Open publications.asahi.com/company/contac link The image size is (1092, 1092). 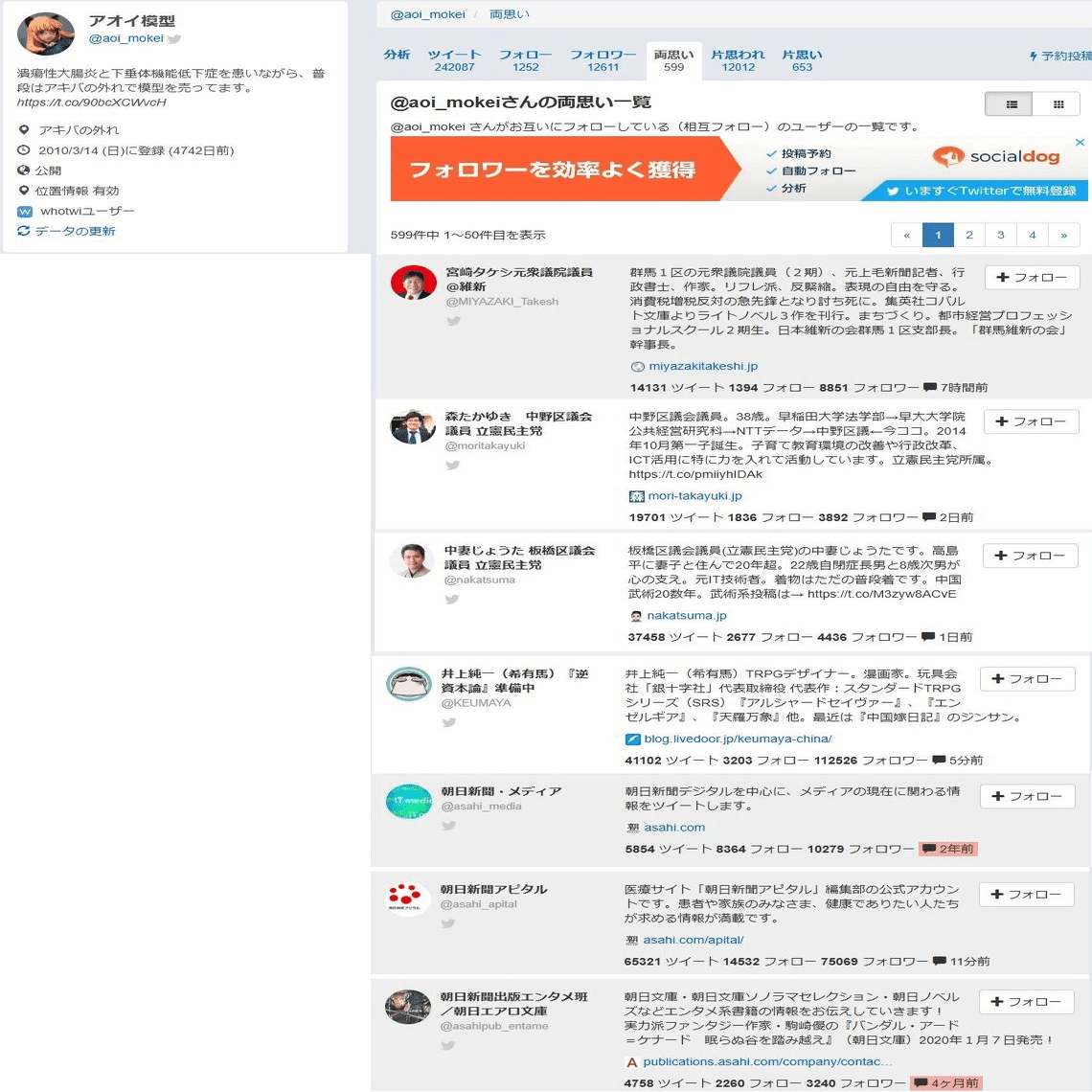point(767,1062)
